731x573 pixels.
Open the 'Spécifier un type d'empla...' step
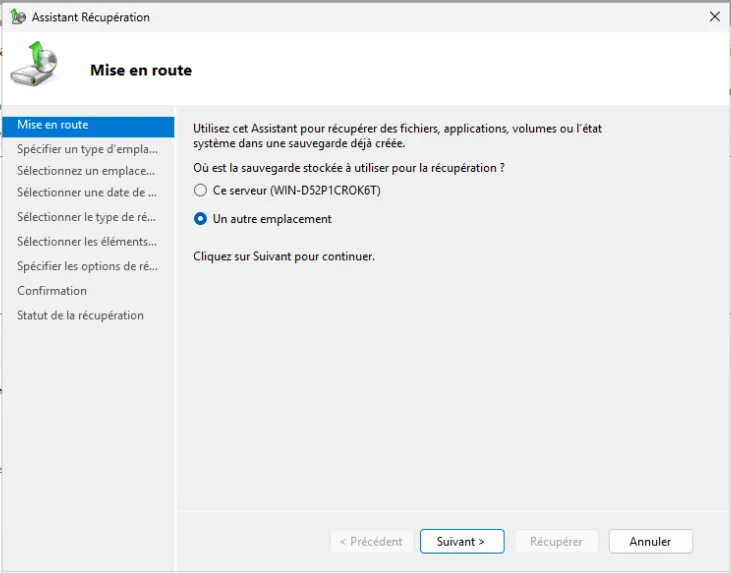click(87, 149)
